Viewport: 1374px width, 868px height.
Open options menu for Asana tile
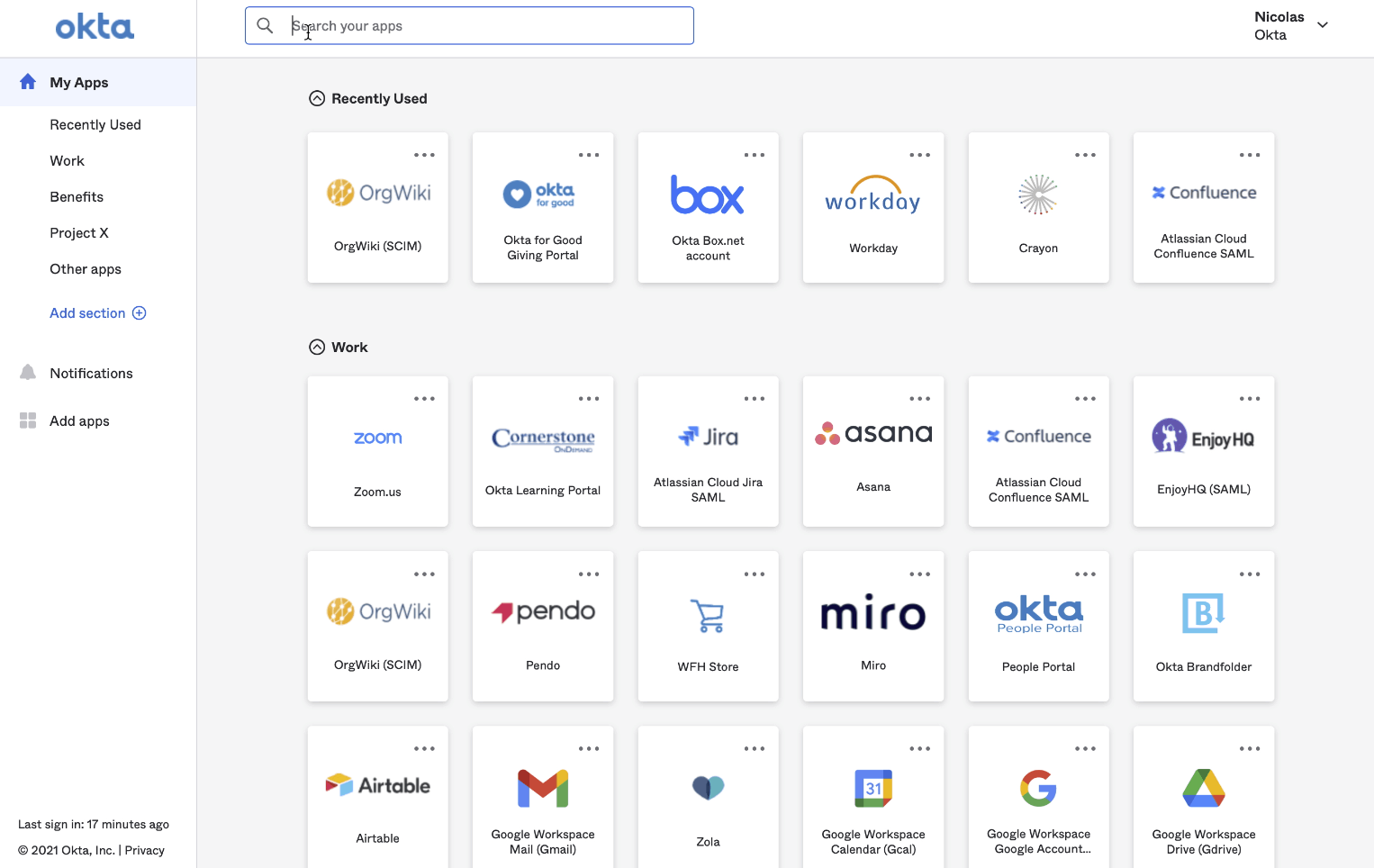point(919,399)
